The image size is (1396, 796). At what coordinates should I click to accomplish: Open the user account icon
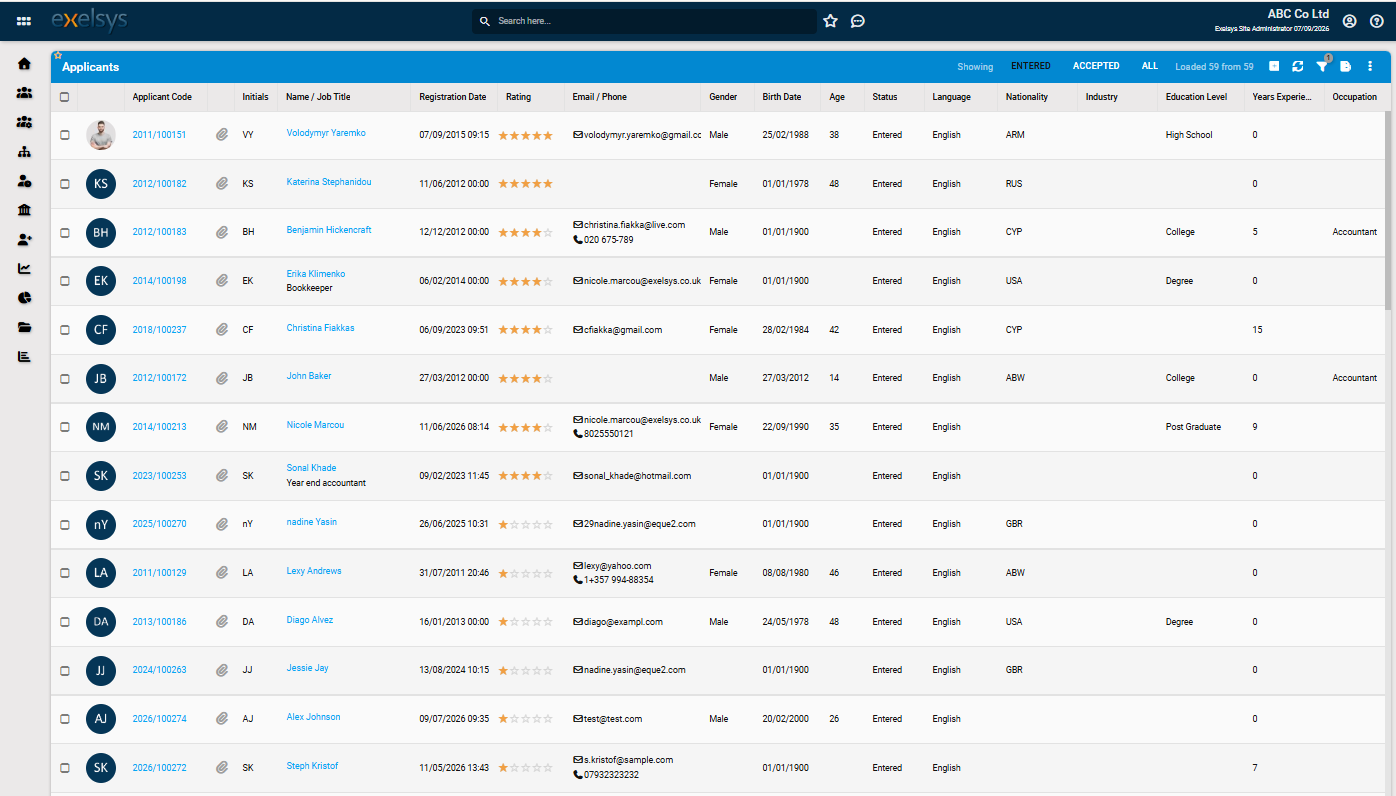[x=1350, y=21]
